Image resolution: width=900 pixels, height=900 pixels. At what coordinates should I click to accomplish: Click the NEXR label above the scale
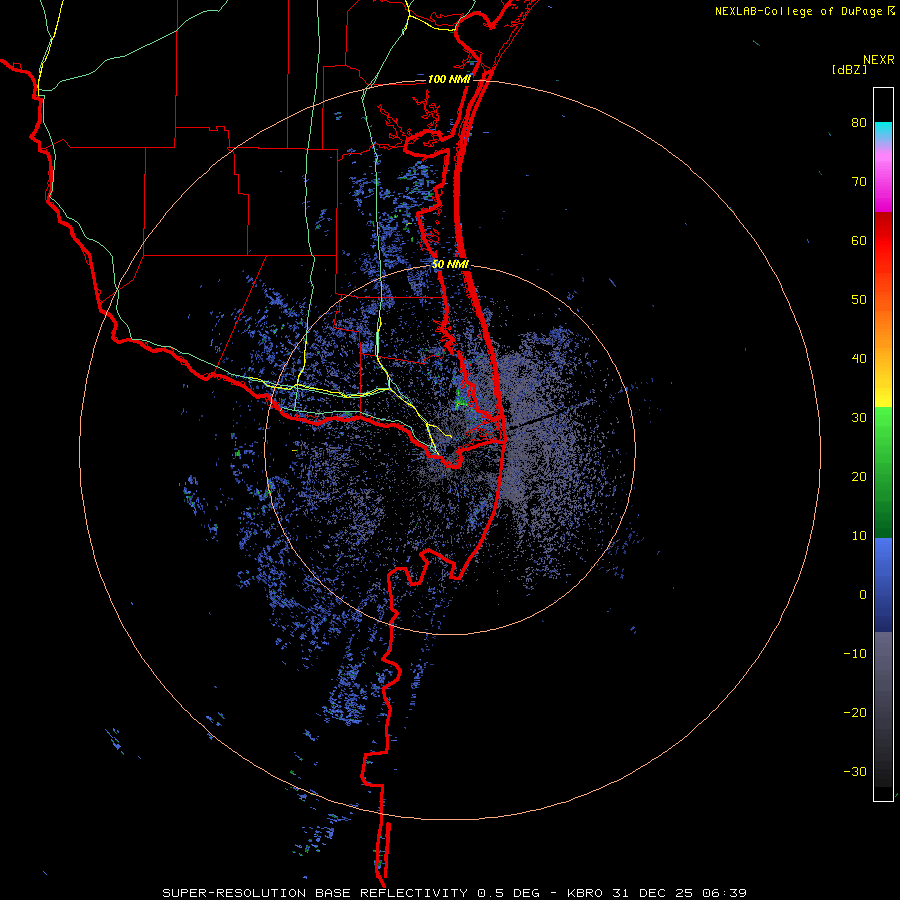point(879,60)
